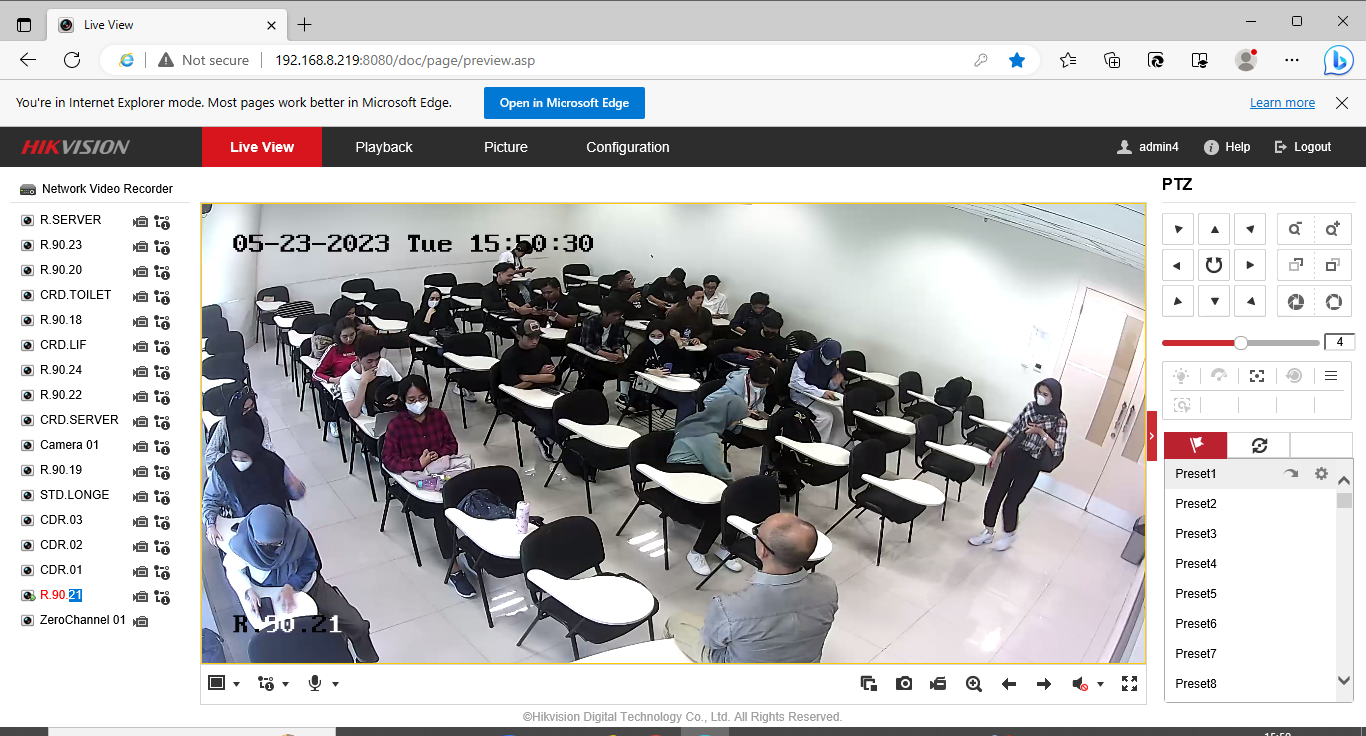1366x736 pixels.
Task: Mute or unmute the speaker icon
Action: click(1080, 684)
